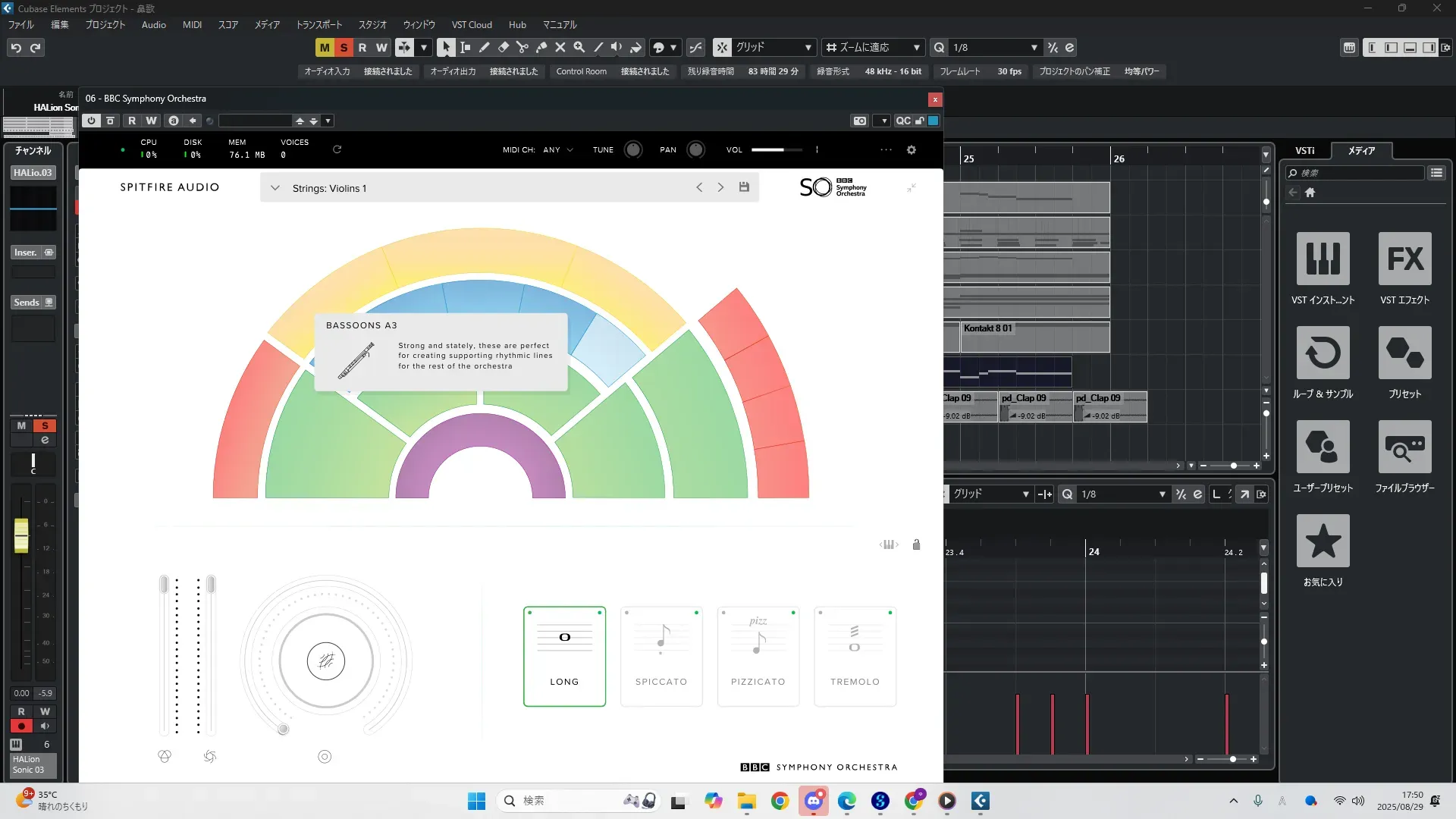
Task: Select the Split scissors tool
Action: click(x=522, y=47)
